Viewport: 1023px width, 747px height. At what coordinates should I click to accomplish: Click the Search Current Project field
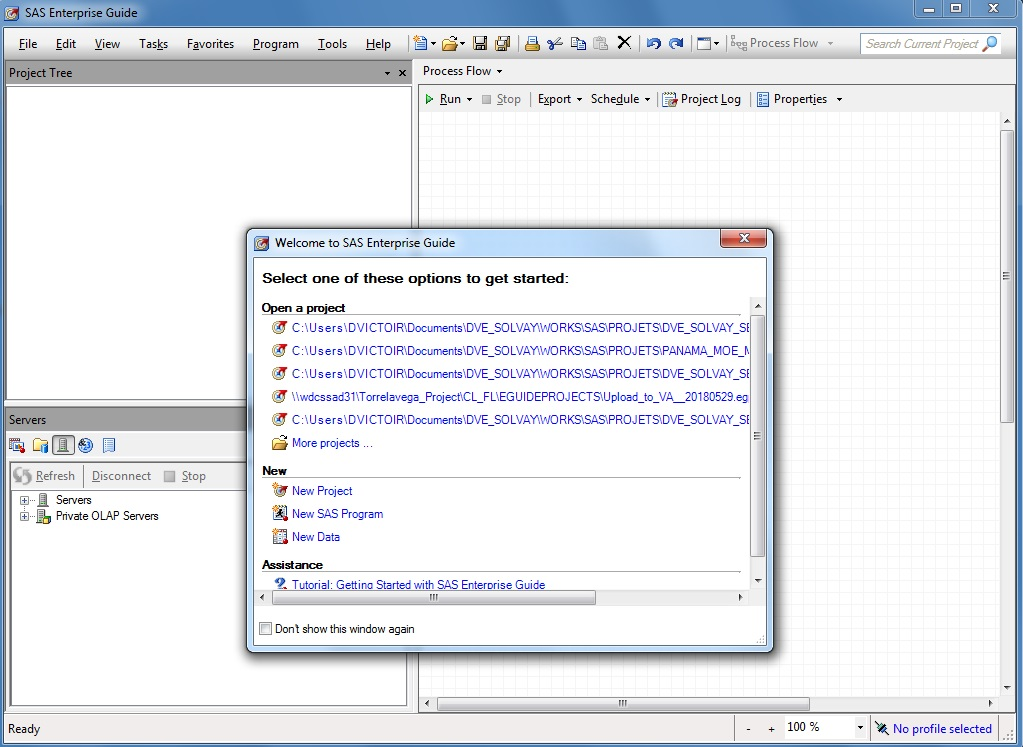(x=922, y=44)
